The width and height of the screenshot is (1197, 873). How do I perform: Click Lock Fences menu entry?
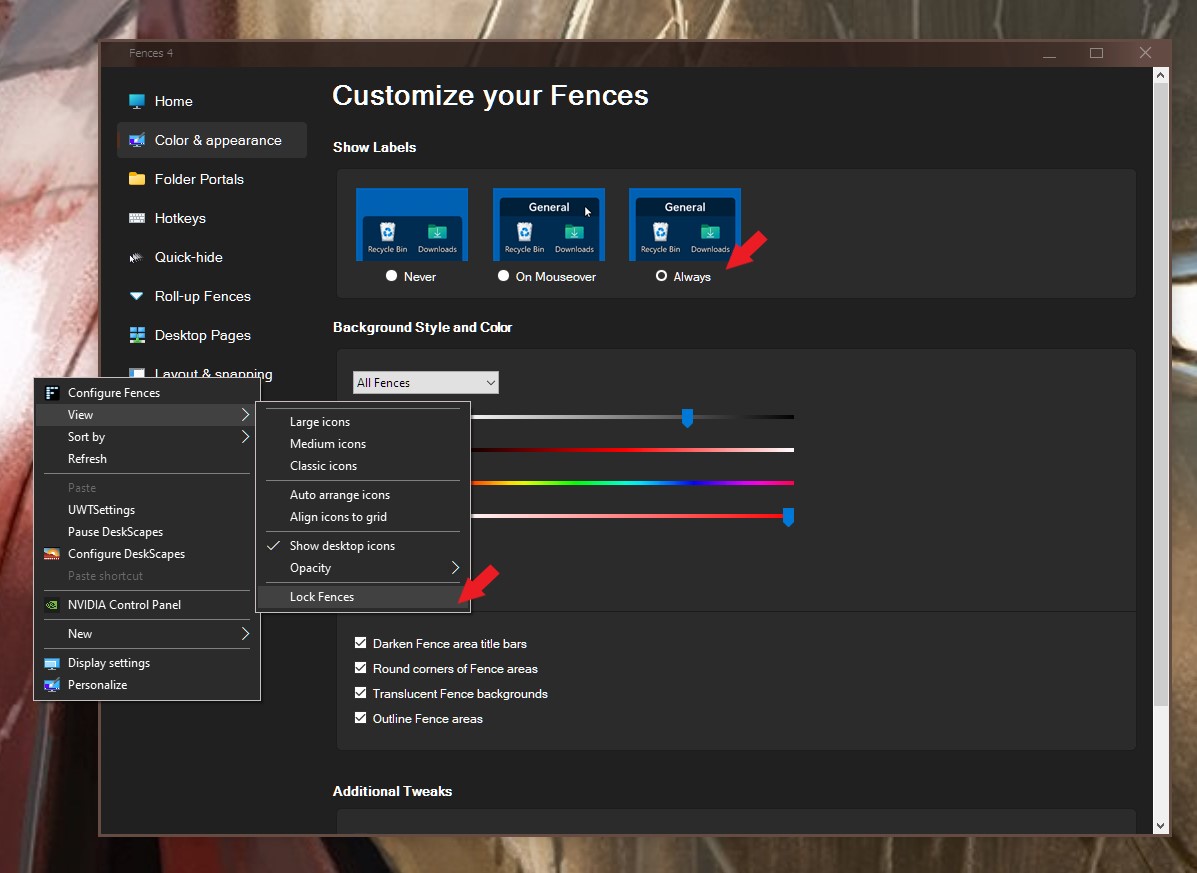click(363, 597)
